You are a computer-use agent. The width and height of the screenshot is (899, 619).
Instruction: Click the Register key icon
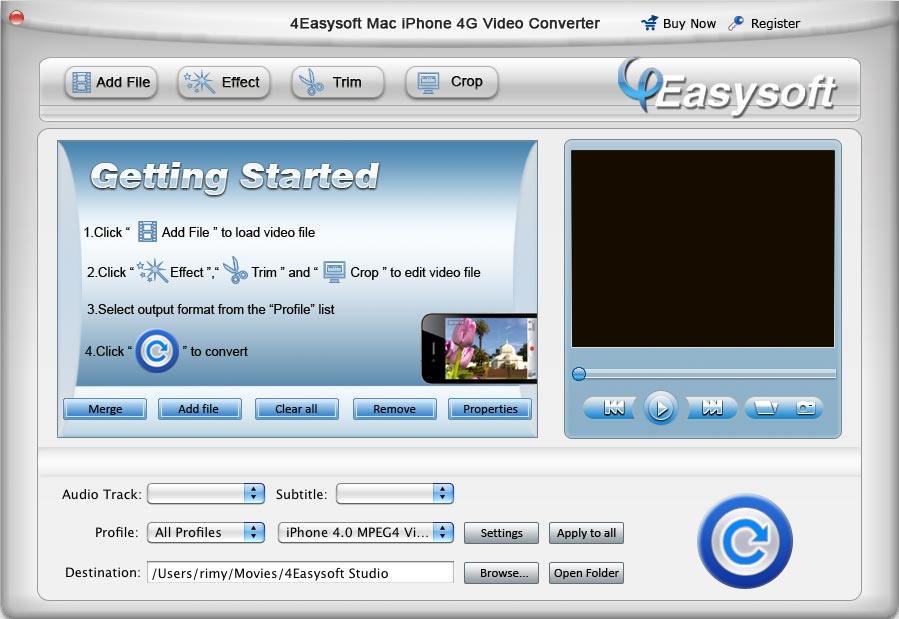pos(736,23)
